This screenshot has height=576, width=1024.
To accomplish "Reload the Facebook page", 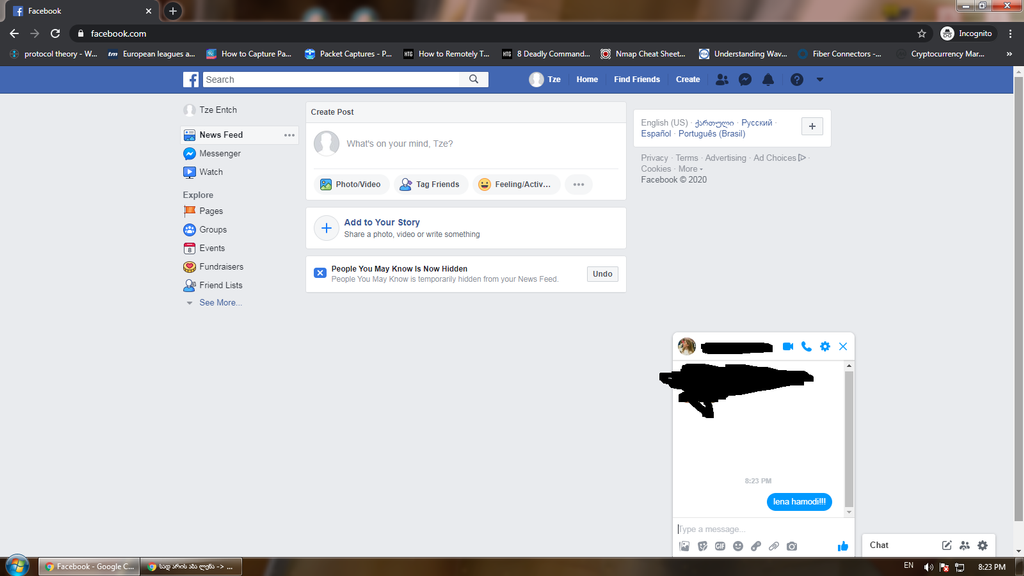I will (x=56, y=33).
